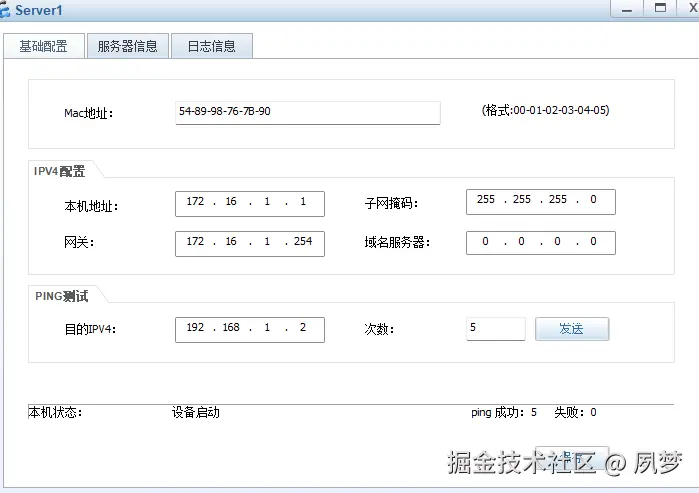The width and height of the screenshot is (699, 493).
Task: Send ping with the 发送 button
Action: [572, 329]
